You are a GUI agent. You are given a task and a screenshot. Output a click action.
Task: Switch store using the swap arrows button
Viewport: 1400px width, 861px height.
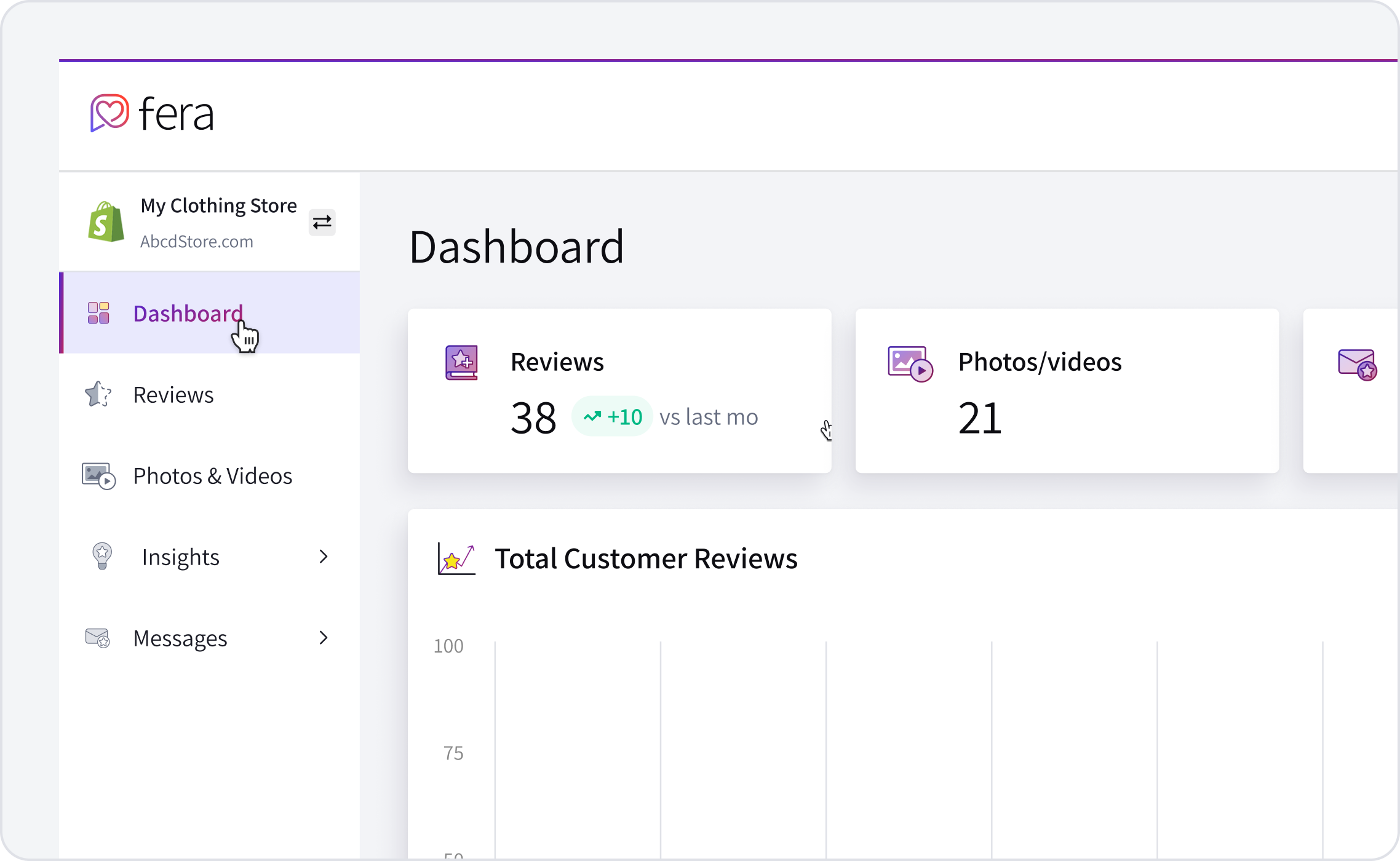click(x=322, y=223)
